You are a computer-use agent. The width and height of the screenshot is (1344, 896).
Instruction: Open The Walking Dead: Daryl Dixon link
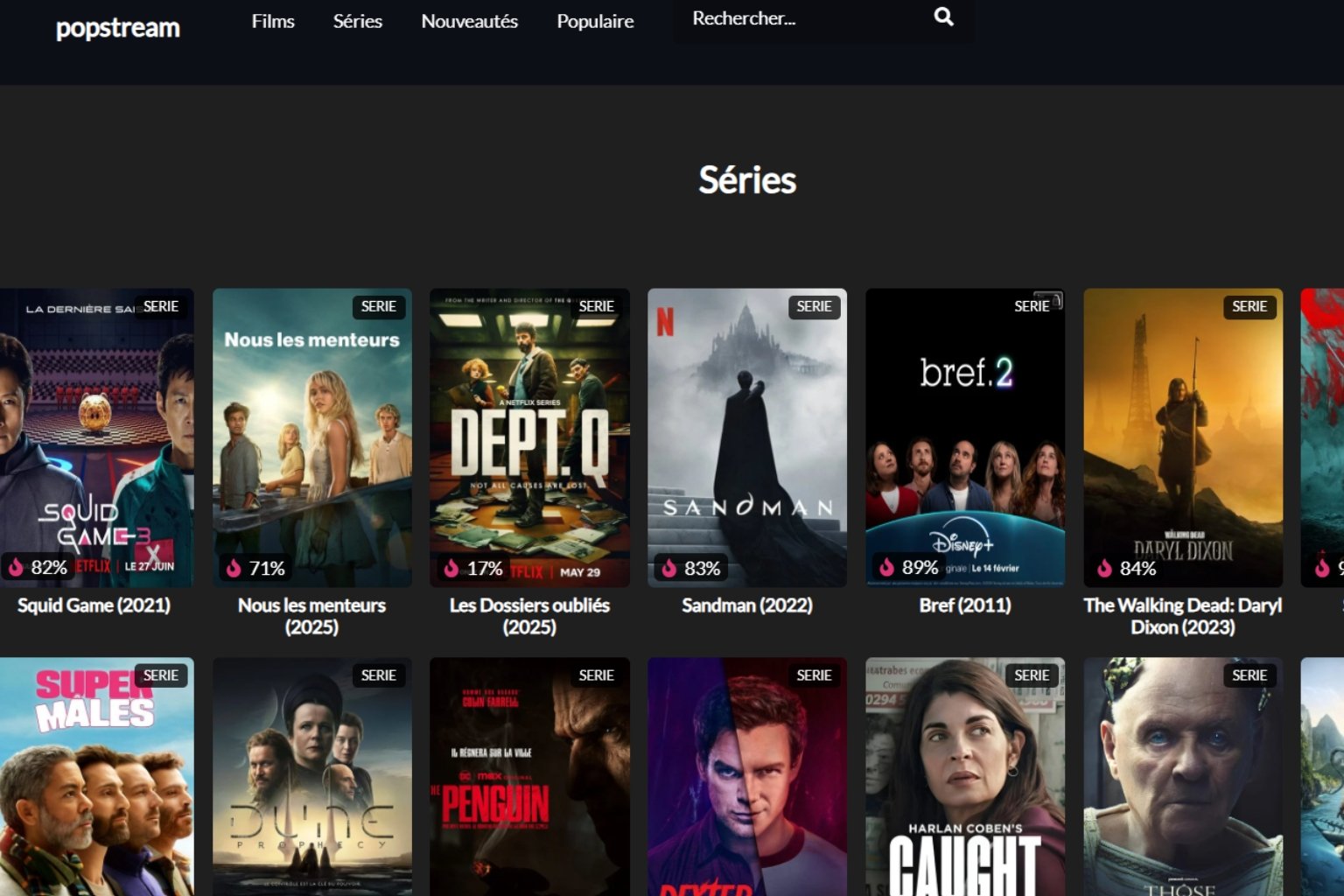pos(1183,616)
